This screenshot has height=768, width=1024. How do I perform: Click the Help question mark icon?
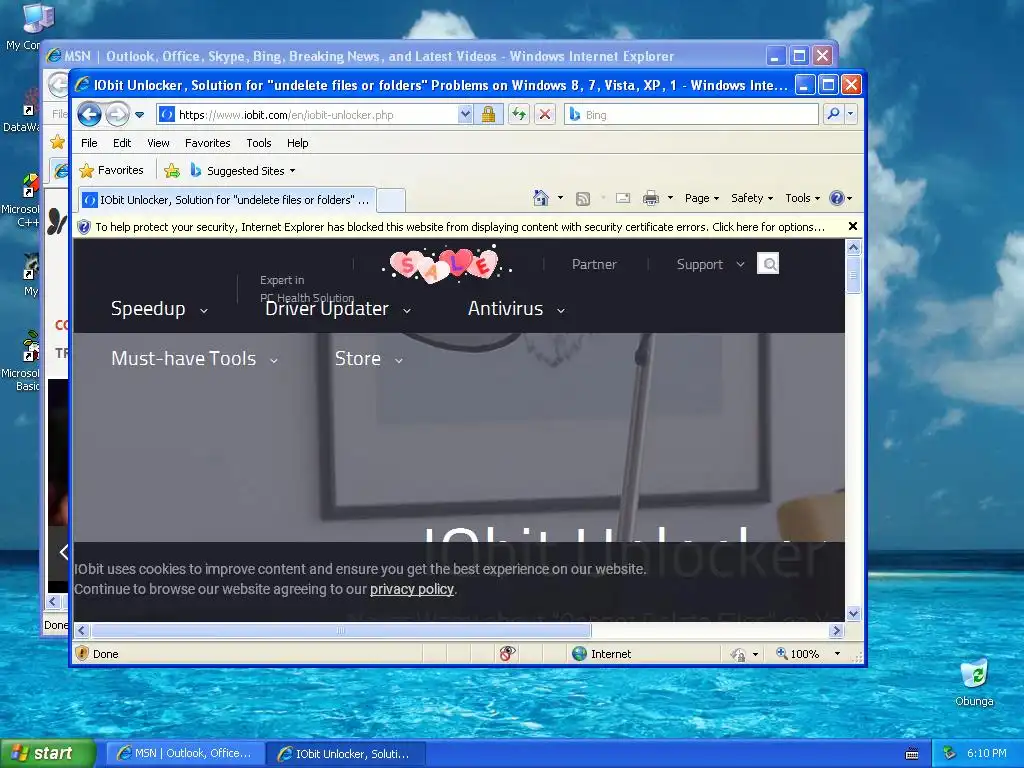837,198
